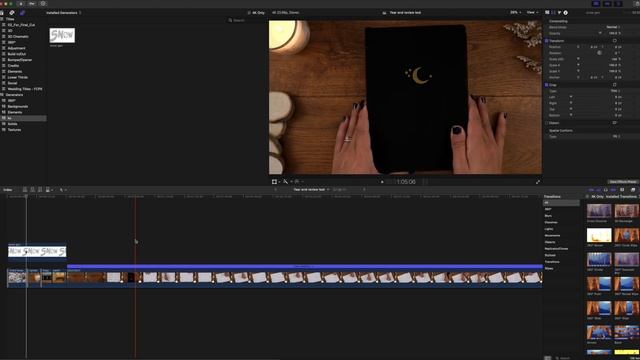This screenshot has width=640, height=360.
Task: Open the Select tool popup in timeline
Action: click(x=63, y=190)
